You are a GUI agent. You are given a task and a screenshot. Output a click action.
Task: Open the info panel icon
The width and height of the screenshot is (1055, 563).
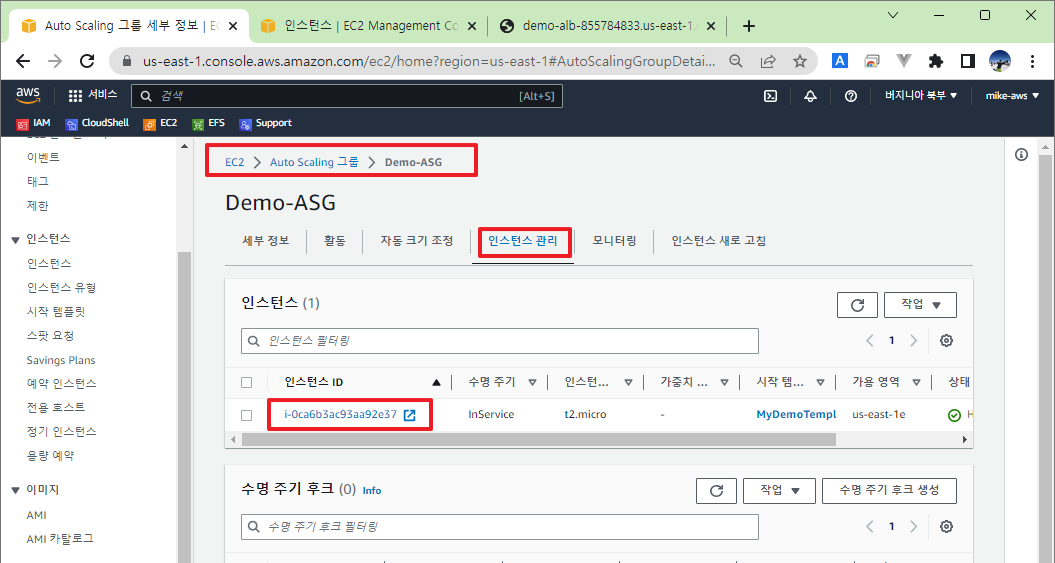click(x=1021, y=155)
